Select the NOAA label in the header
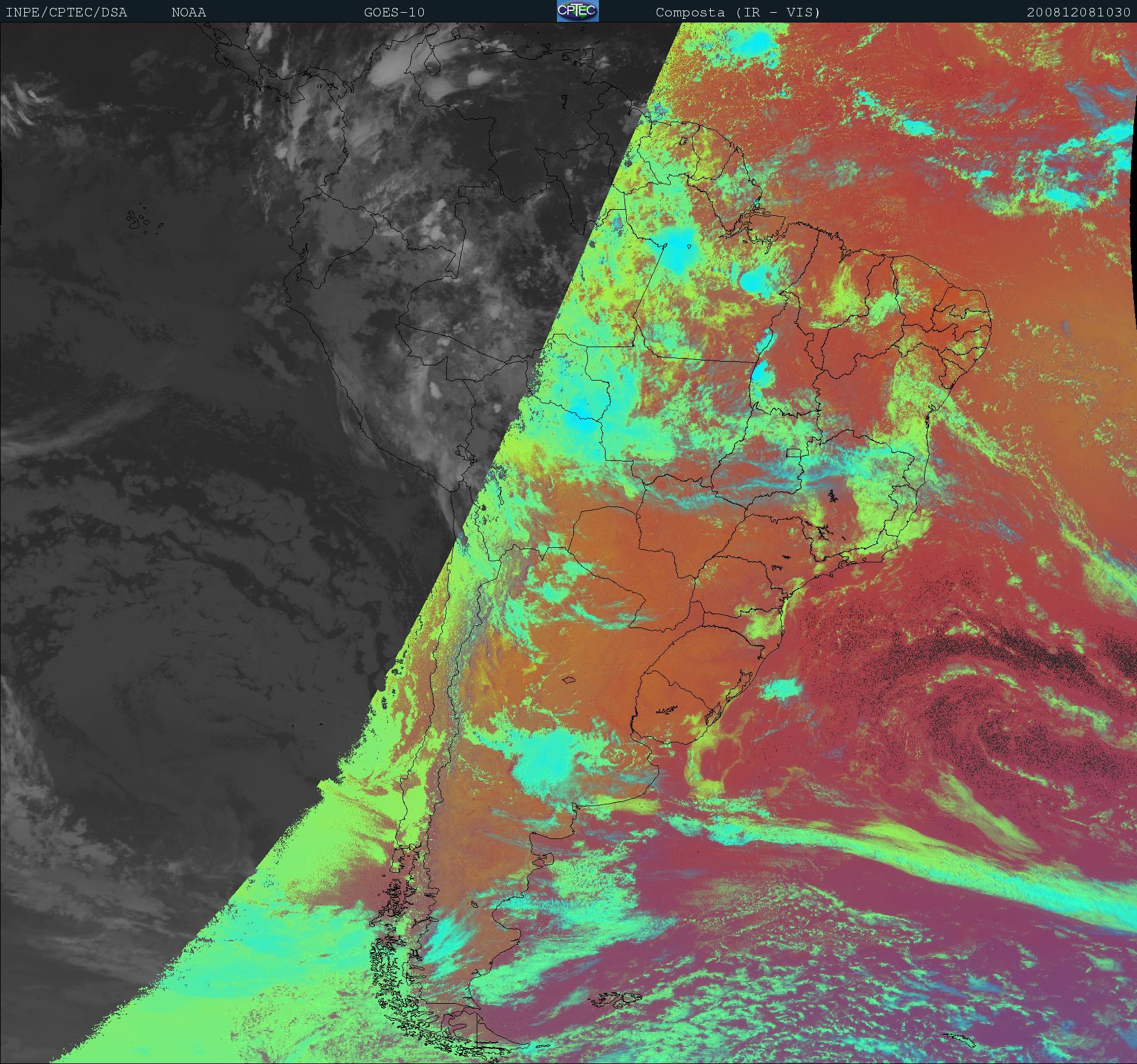 (x=188, y=12)
